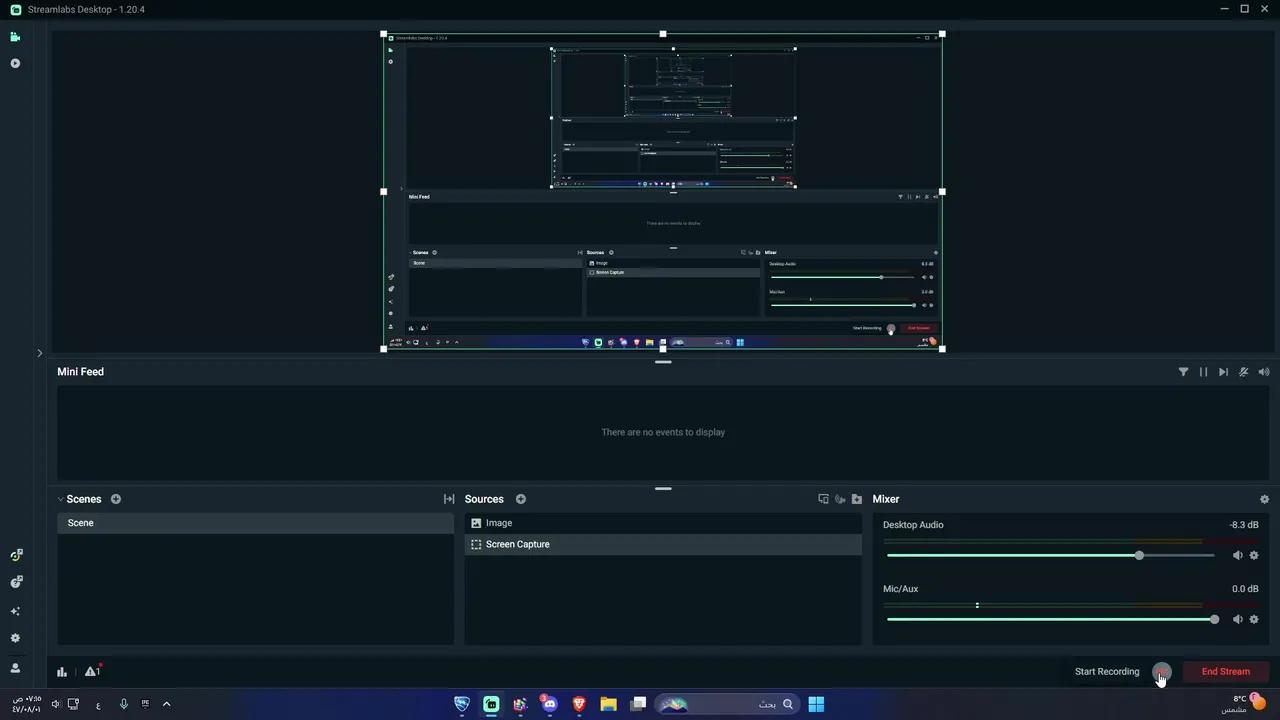The width and height of the screenshot is (1280, 720).
Task: Select the screen capture in the preview
Action: 663,191
